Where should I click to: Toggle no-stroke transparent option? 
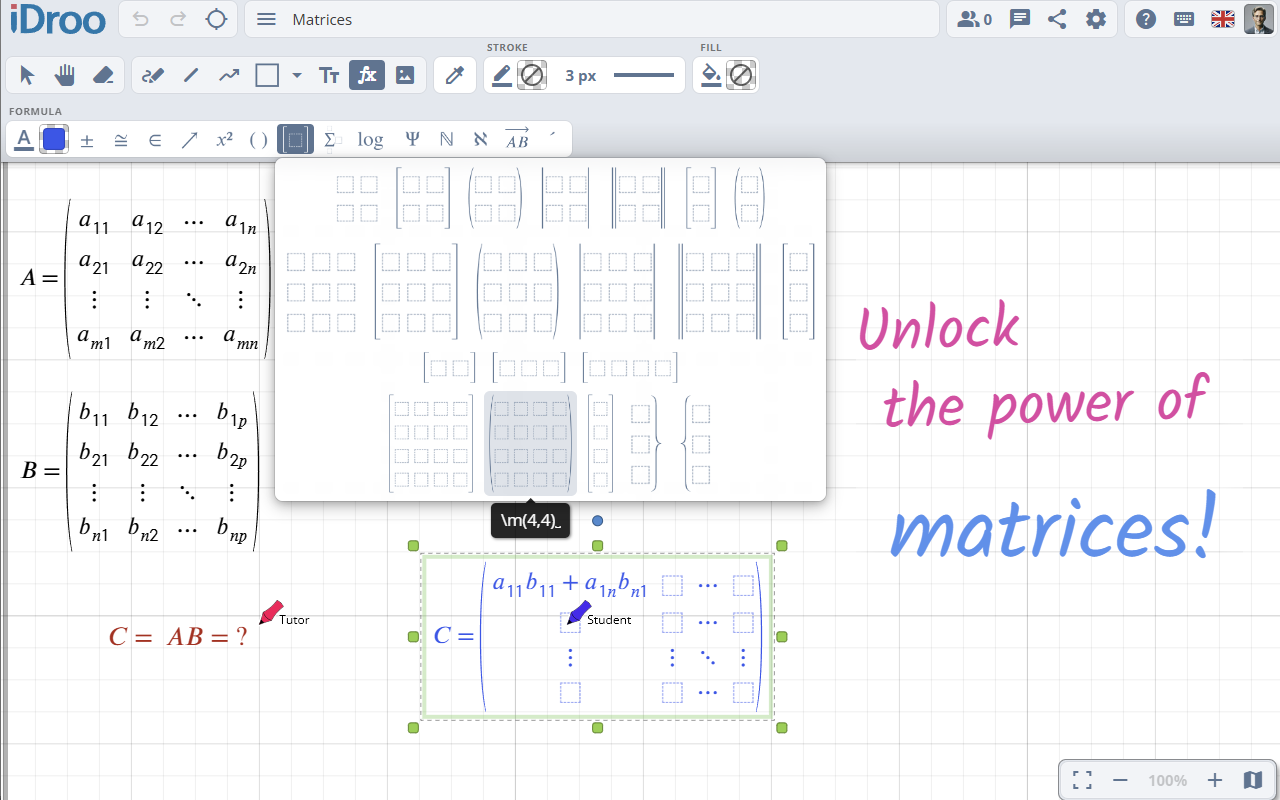tap(532, 74)
